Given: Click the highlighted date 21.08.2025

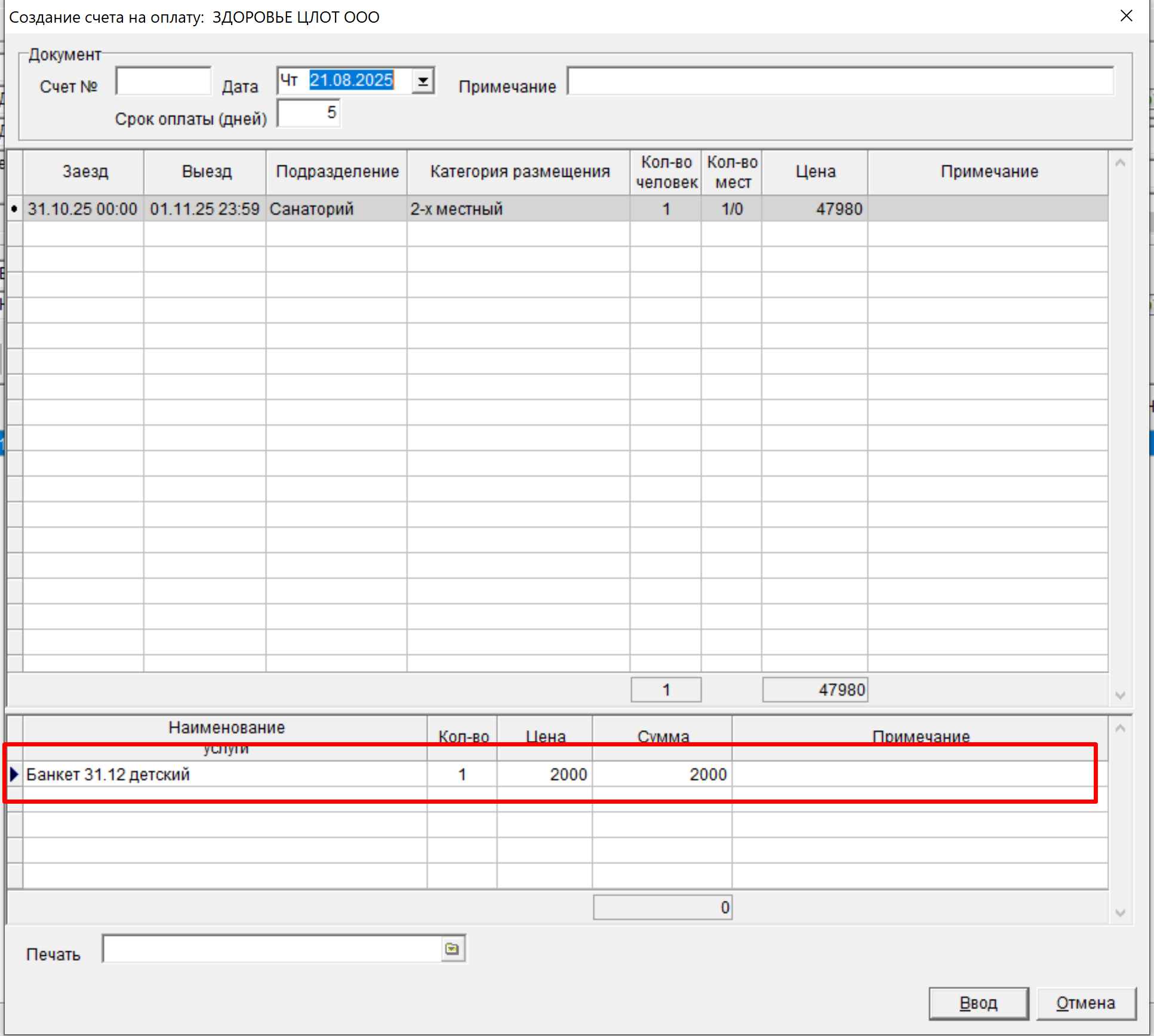Looking at the screenshot, I should [x=351, y=81].
